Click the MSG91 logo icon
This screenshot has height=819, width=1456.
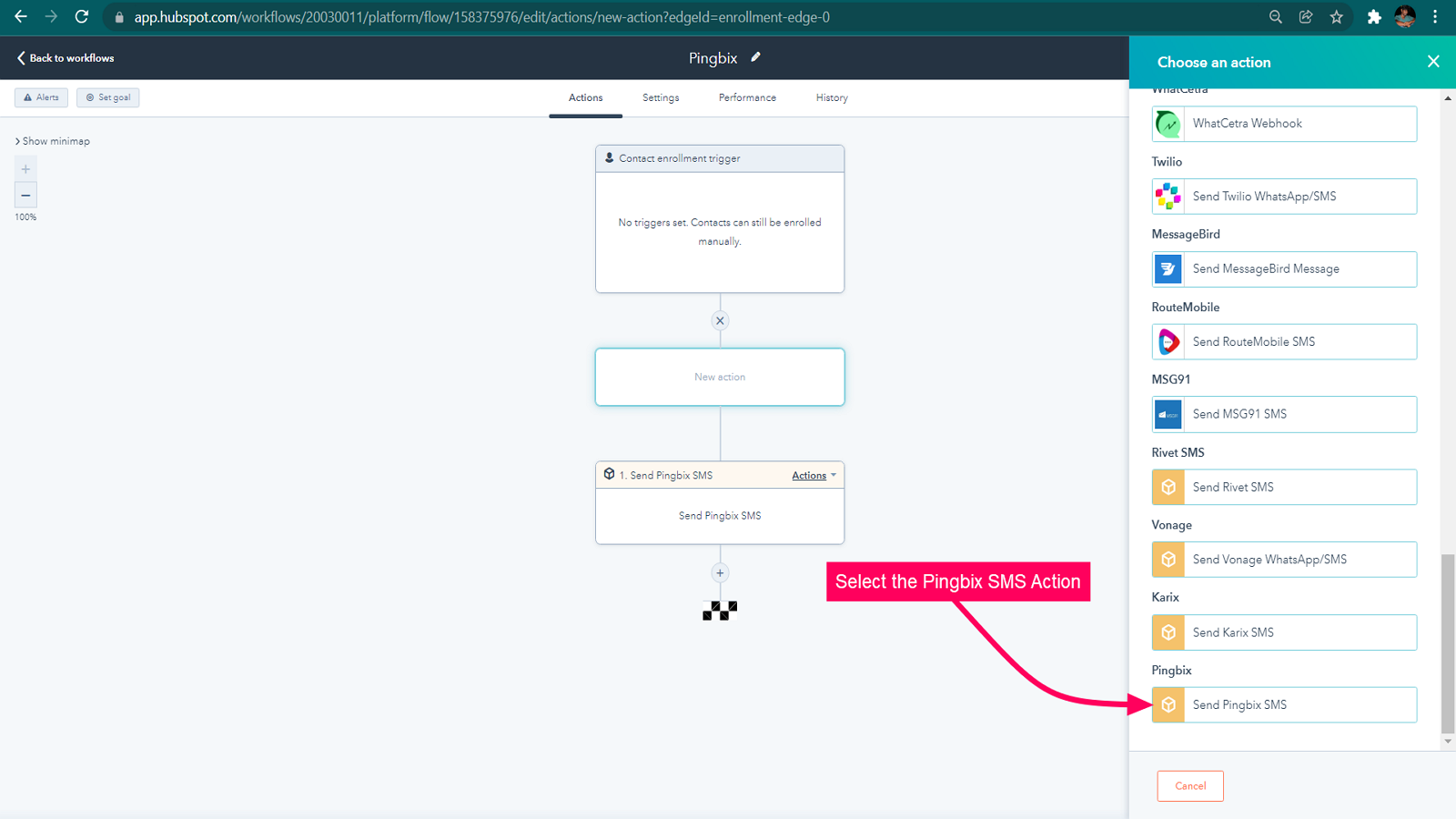click(1168, 415)
